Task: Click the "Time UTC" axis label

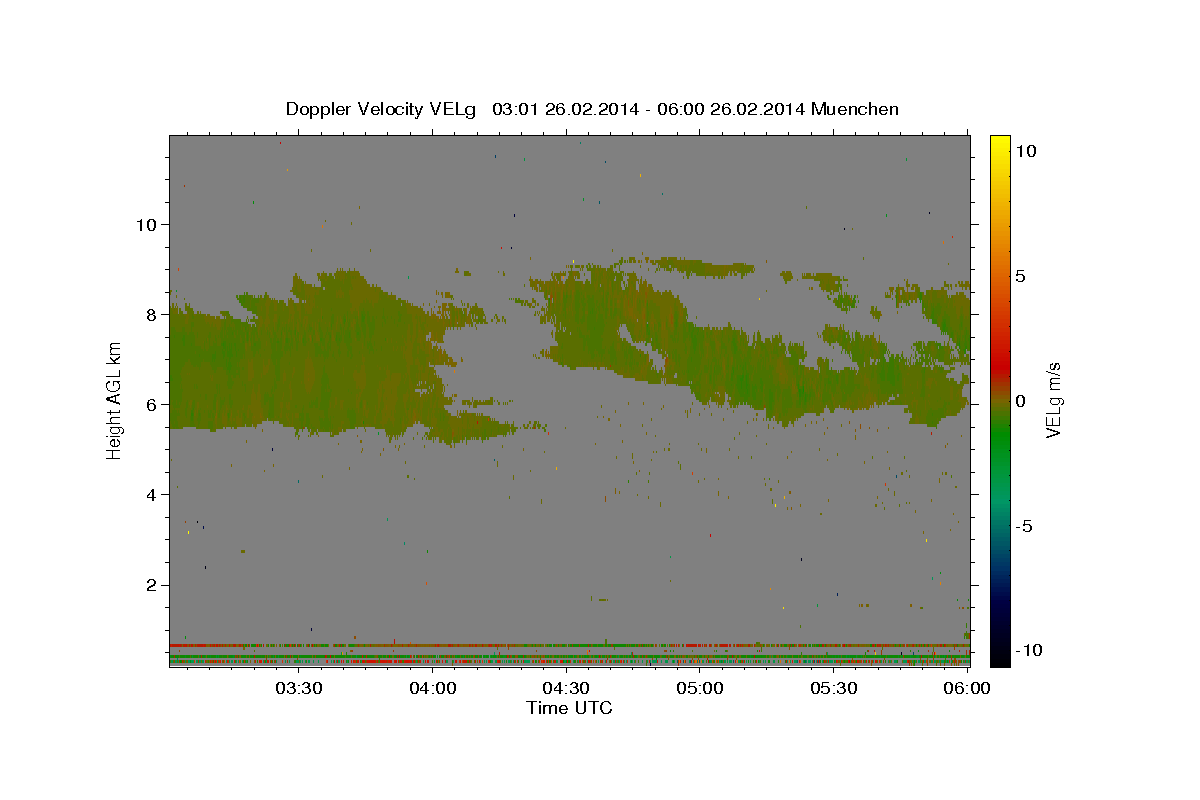Action: click(x=569, y=708)
